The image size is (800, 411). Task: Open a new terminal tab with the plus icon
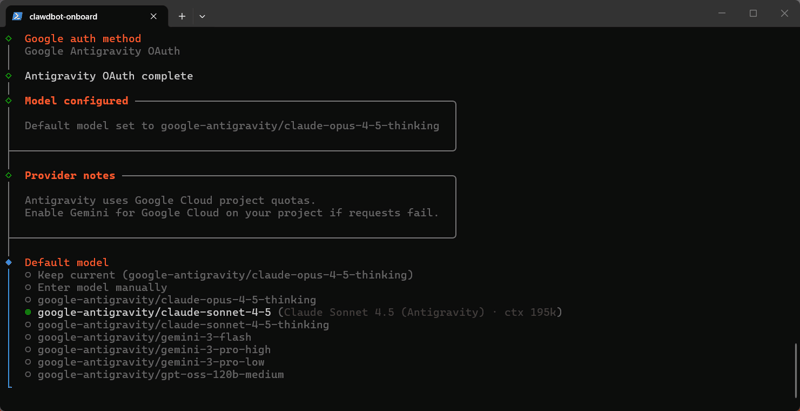[x=182, y=16]
